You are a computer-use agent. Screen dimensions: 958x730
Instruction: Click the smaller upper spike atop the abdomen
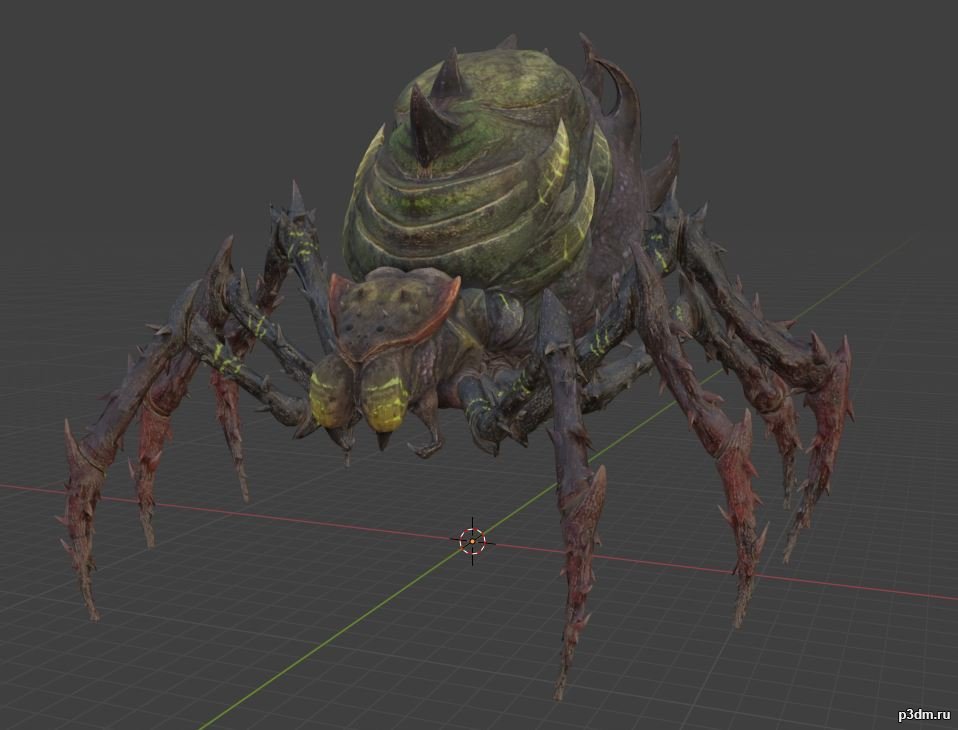coord(451,73)
